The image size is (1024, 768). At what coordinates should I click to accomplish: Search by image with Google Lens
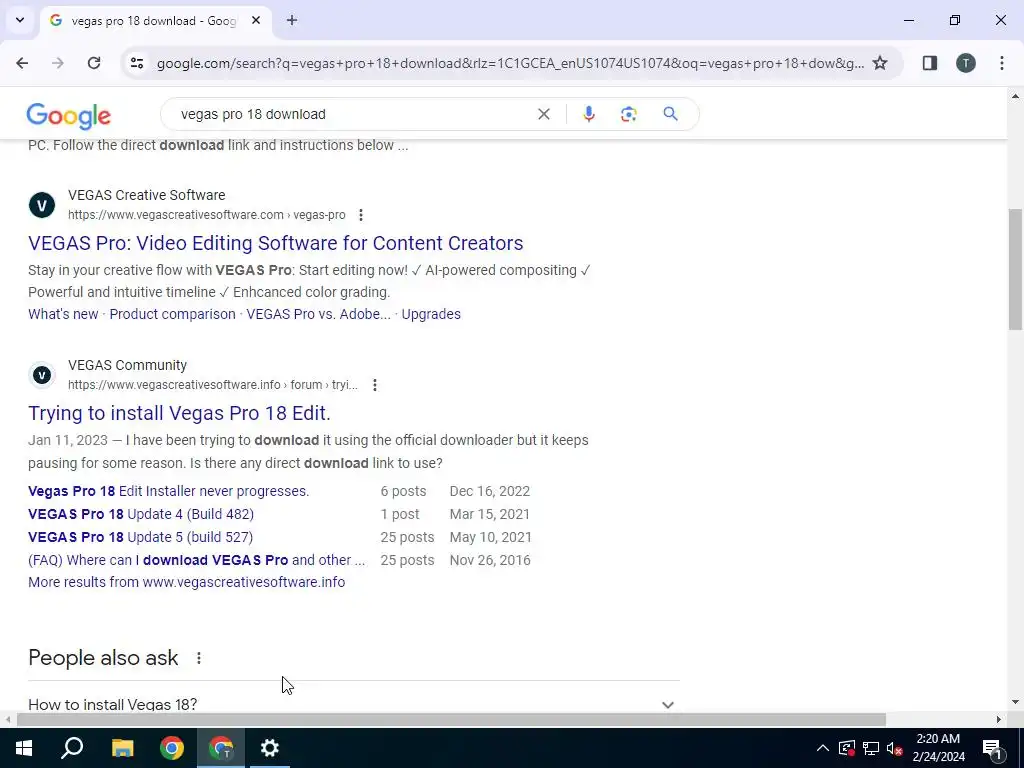tap(628, 114)
